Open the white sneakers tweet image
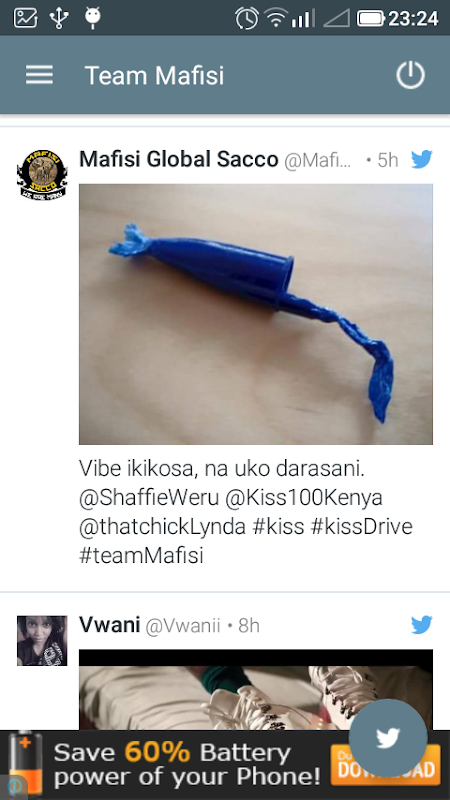Screen dimensions: 450x800 coord(256,689)
